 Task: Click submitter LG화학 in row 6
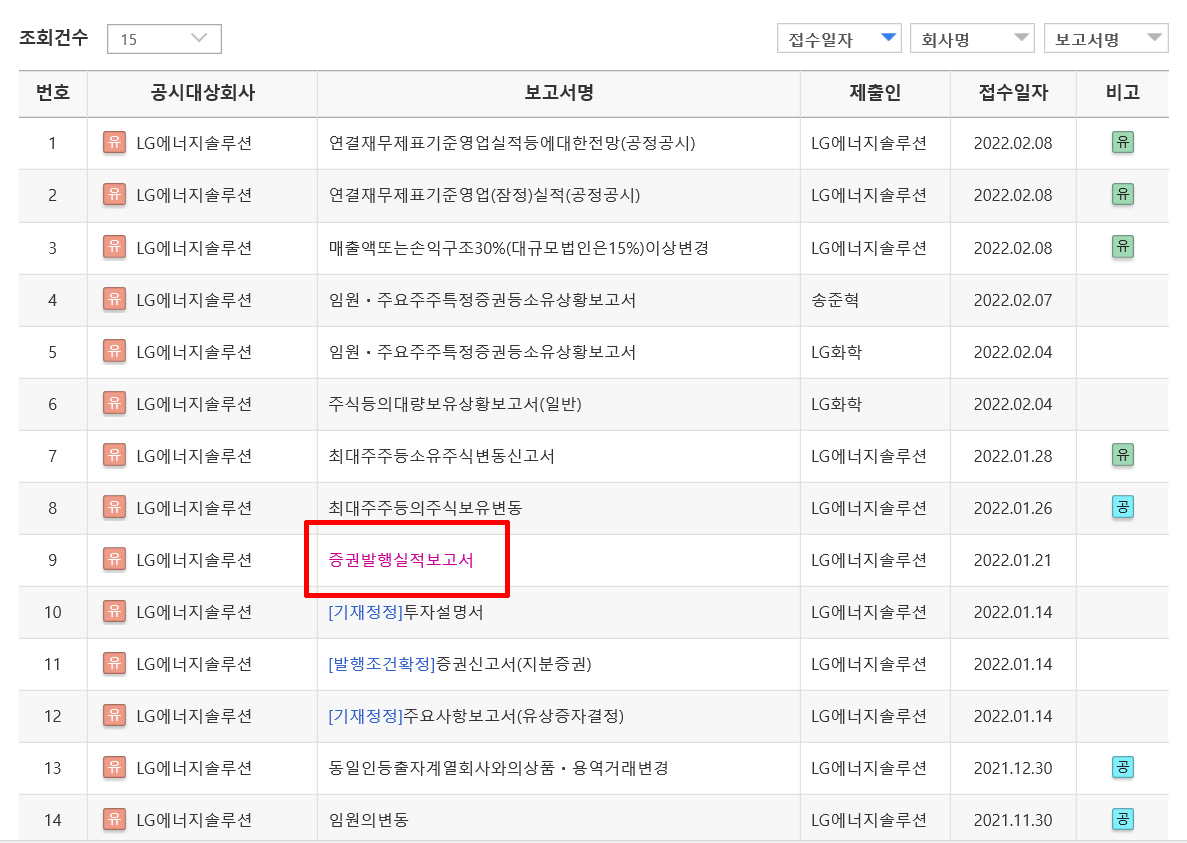pos(837,404)
